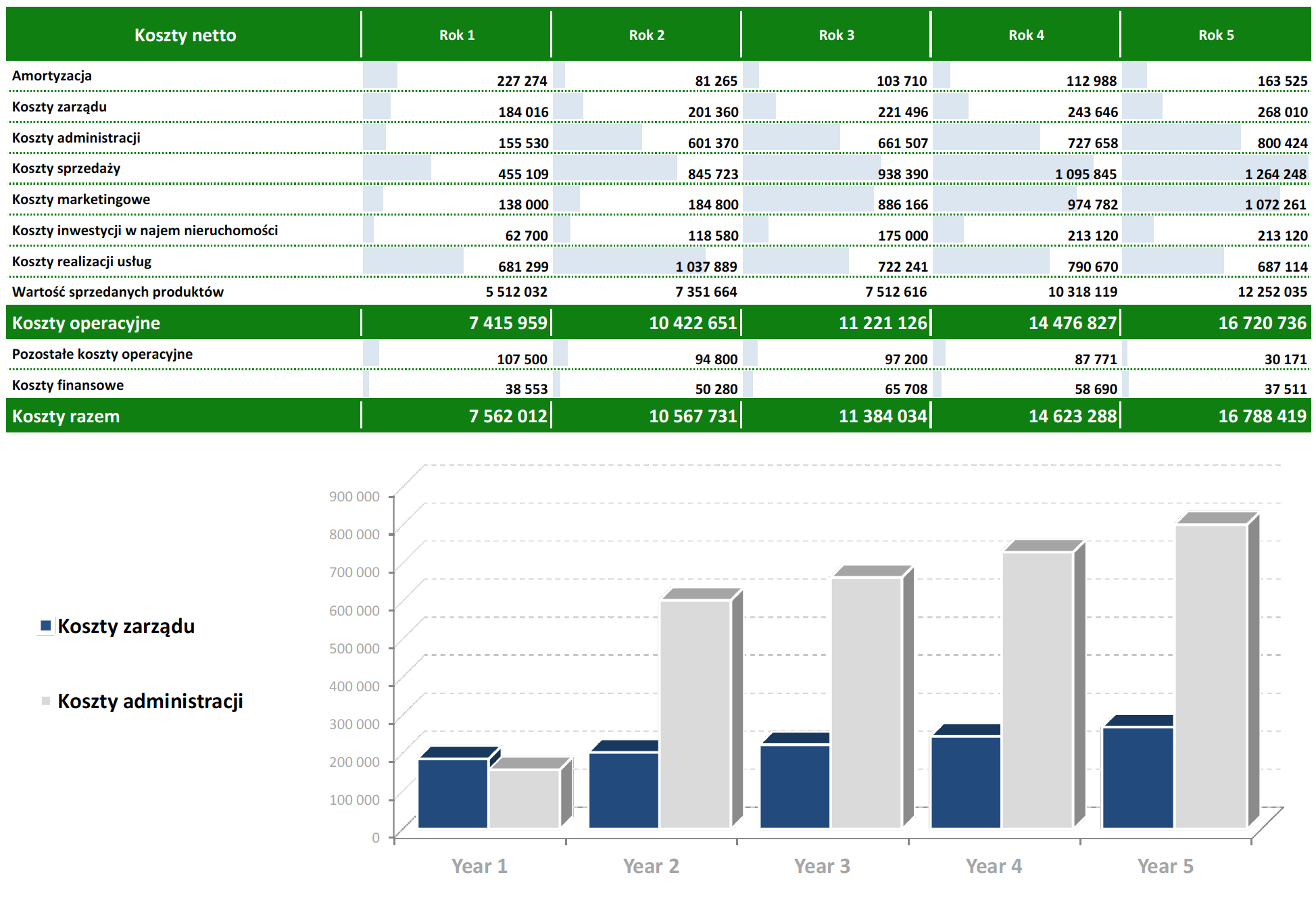Select the 'Rok 3' column header
Viewport: 1316px width, 898px height.
tap(837, 35)
